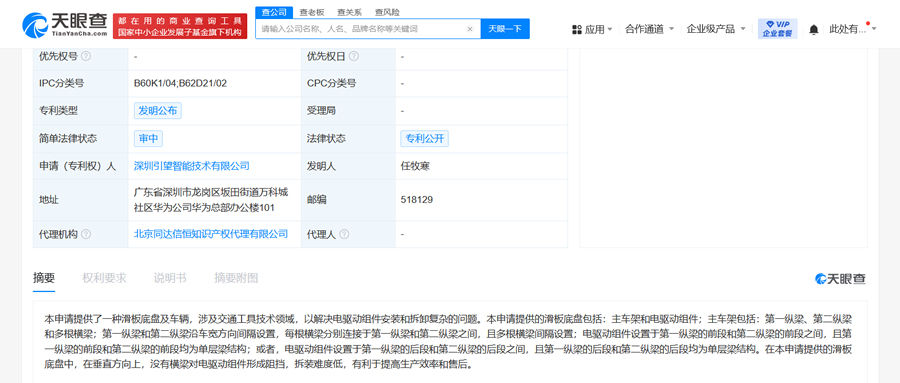Click help icon beside 代理人

(344, 234)
